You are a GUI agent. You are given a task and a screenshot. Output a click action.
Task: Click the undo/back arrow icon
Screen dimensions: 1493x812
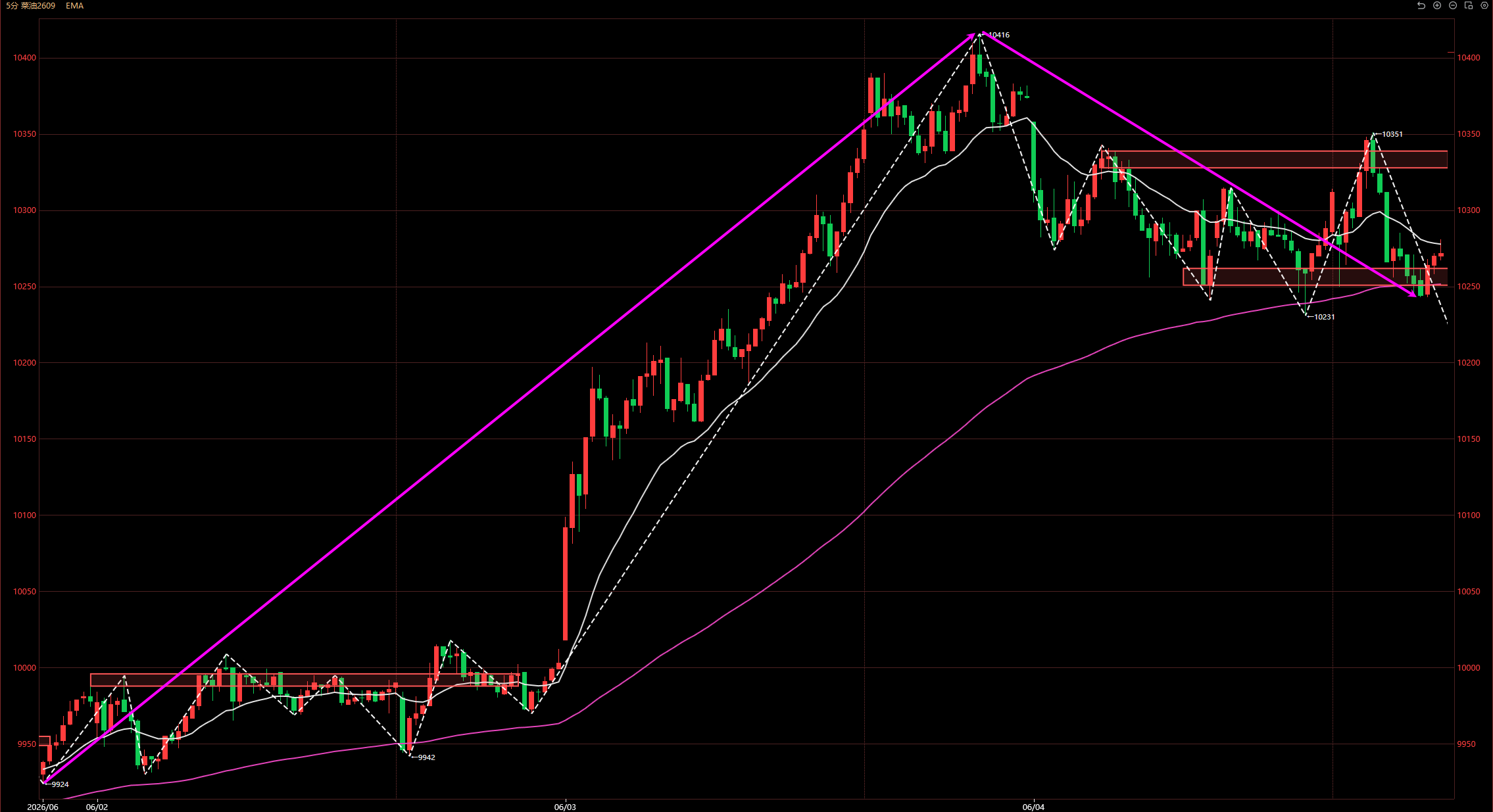[x=1421, y=5]
